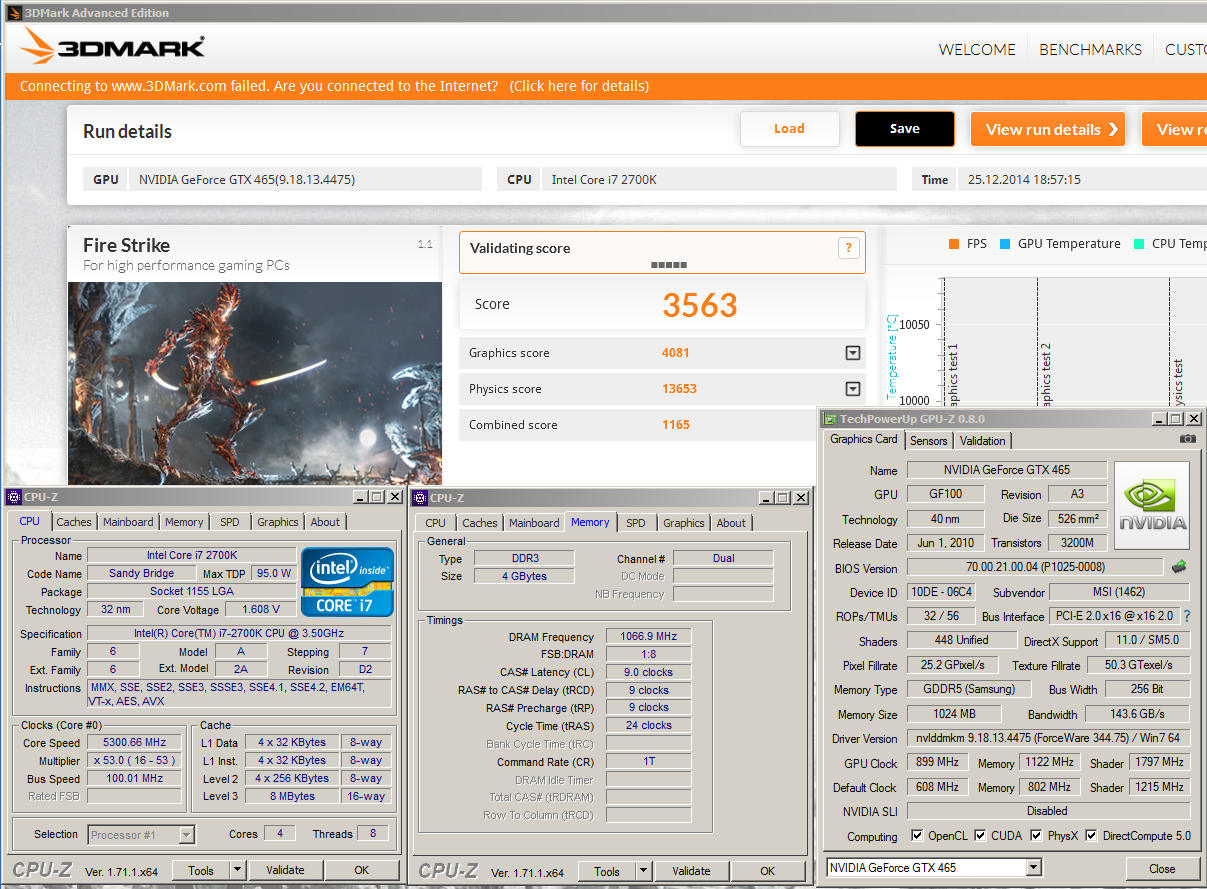Click the CAS# Latency 9.0 clocks value

click(649, 673)
